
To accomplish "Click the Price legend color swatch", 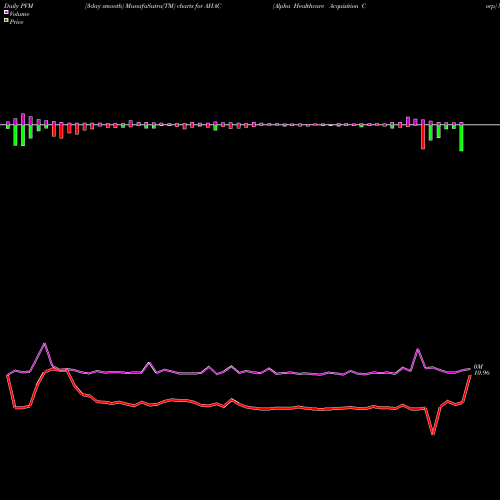I will click(6, 21).
